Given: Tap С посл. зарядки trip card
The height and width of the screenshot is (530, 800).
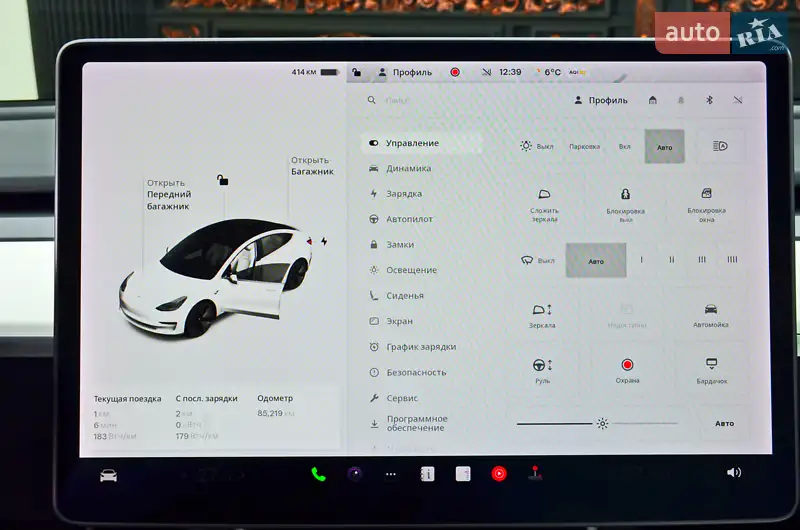Looking at the screenshot, I should point(206,417).
